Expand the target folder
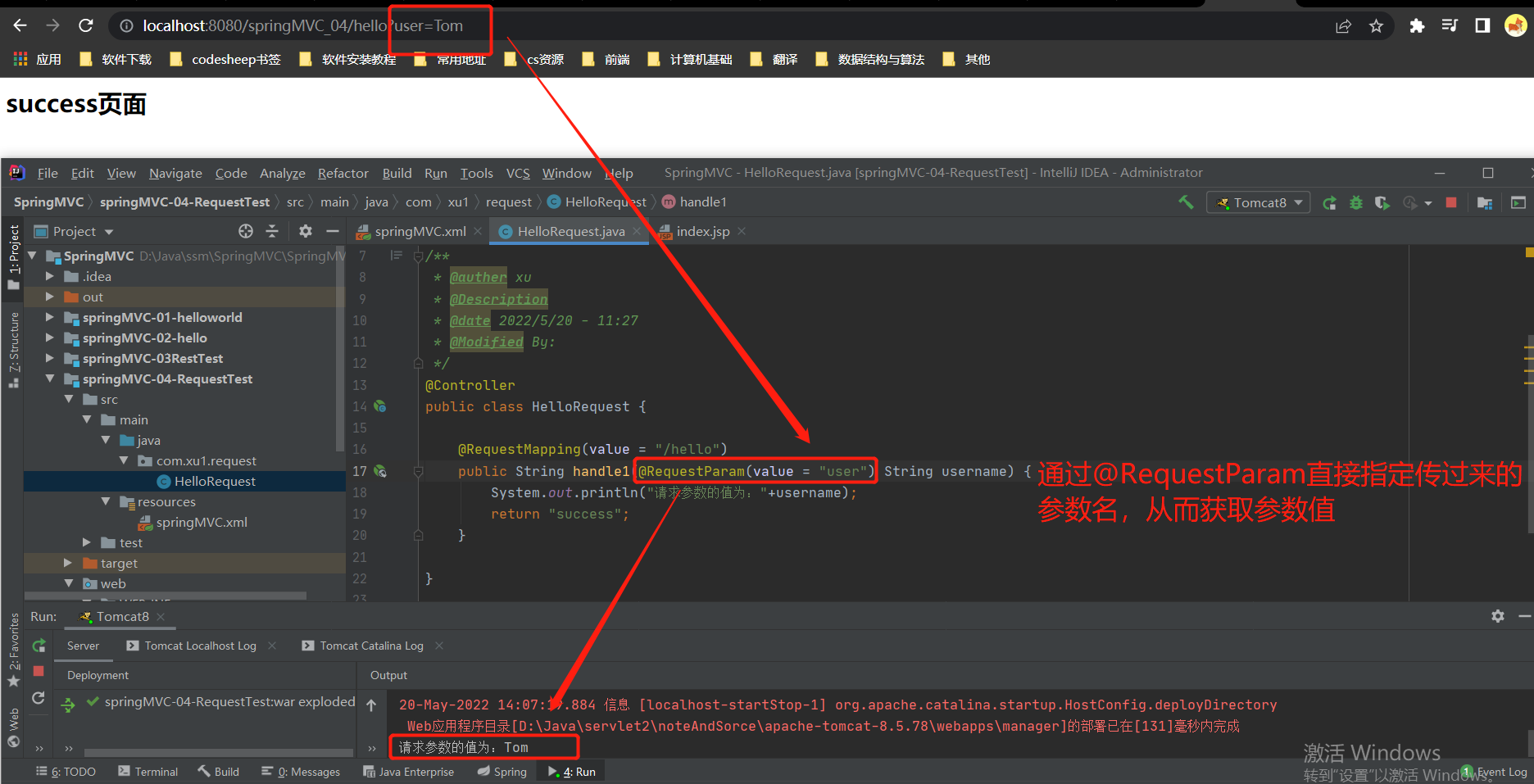This screenshot has height=784, width=1534. click(68, 563)
